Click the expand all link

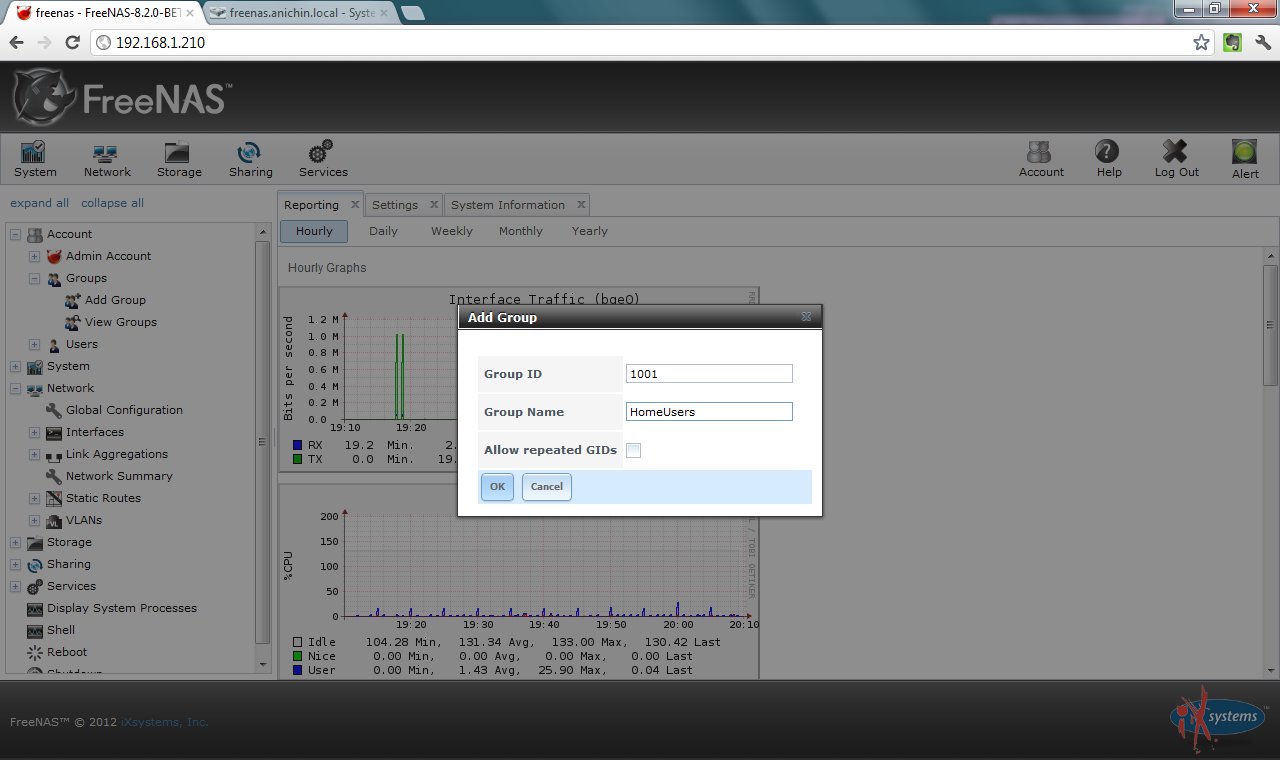[40, 203]
